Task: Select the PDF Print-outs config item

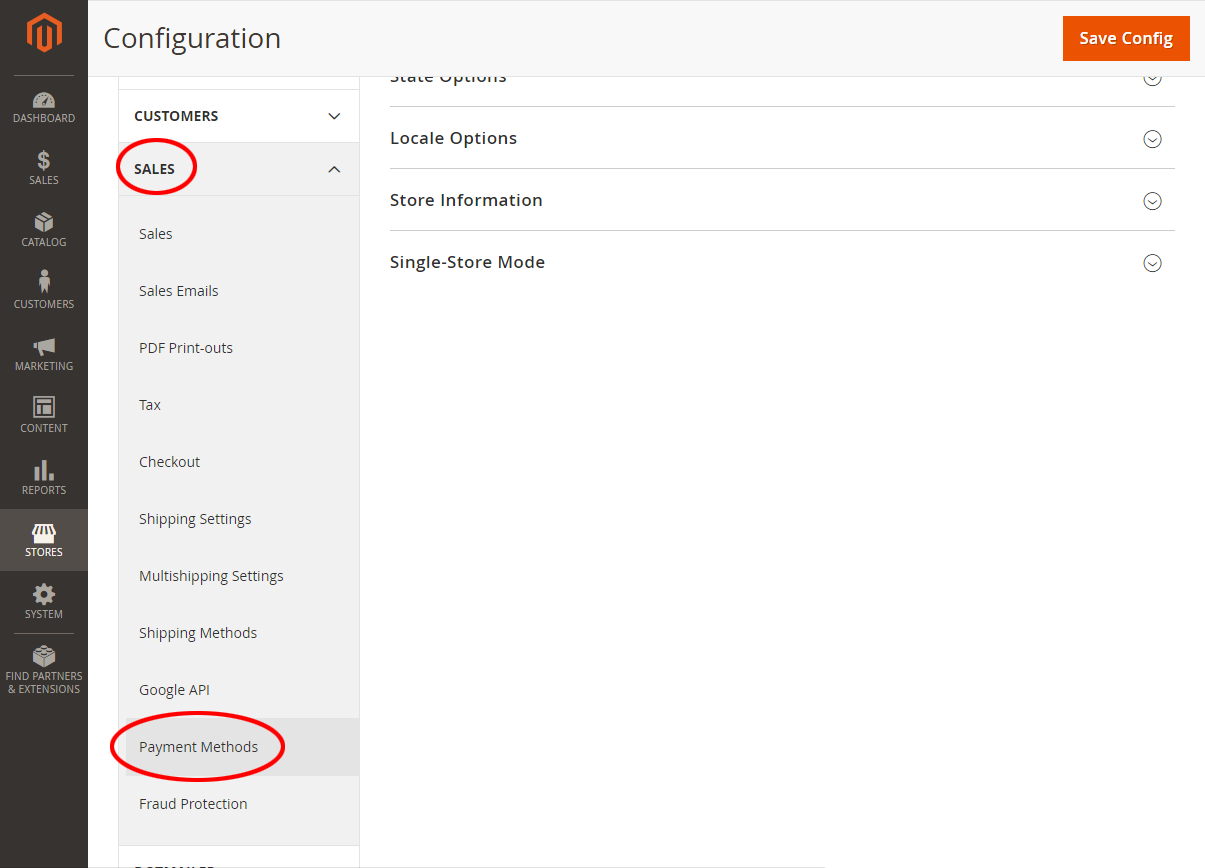Action: tap(239, 348)
